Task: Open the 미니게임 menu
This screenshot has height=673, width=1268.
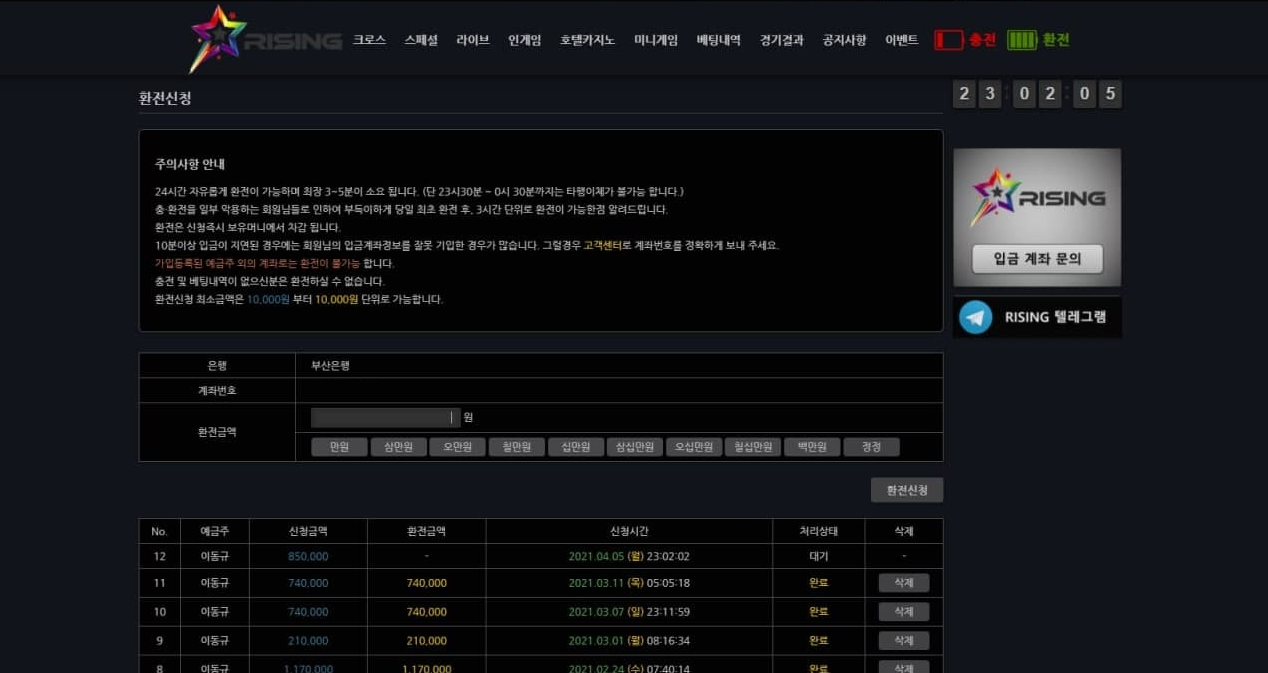Action: point(656,40)
